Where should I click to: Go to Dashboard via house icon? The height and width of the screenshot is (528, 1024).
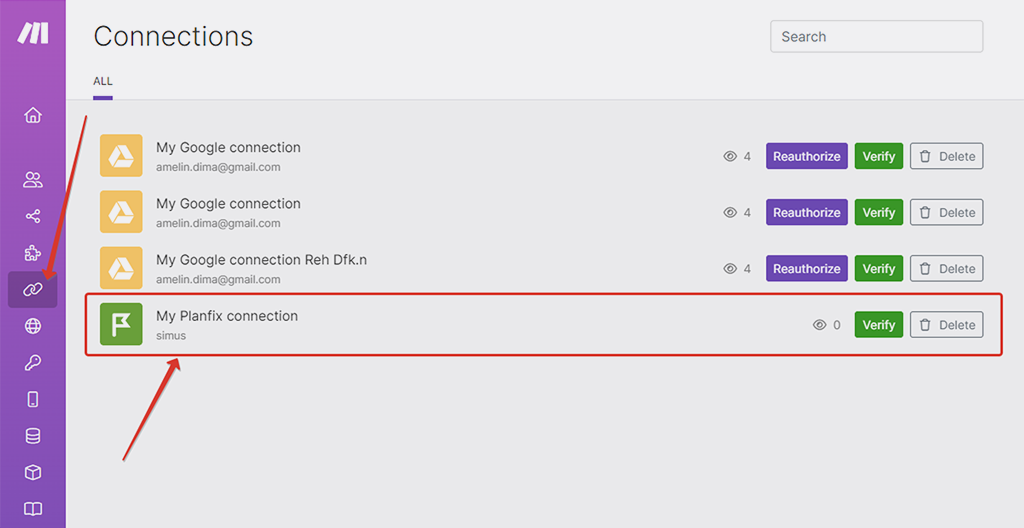pyautogui.click(x=33, y=116)
